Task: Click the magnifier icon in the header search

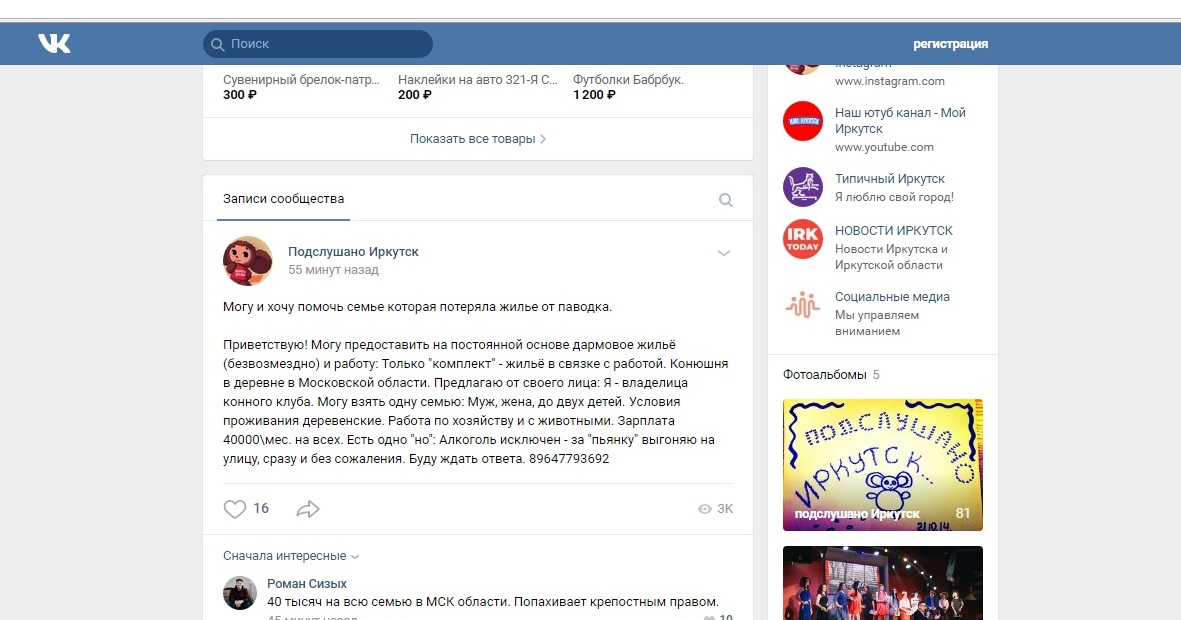Action: point(218,44)
